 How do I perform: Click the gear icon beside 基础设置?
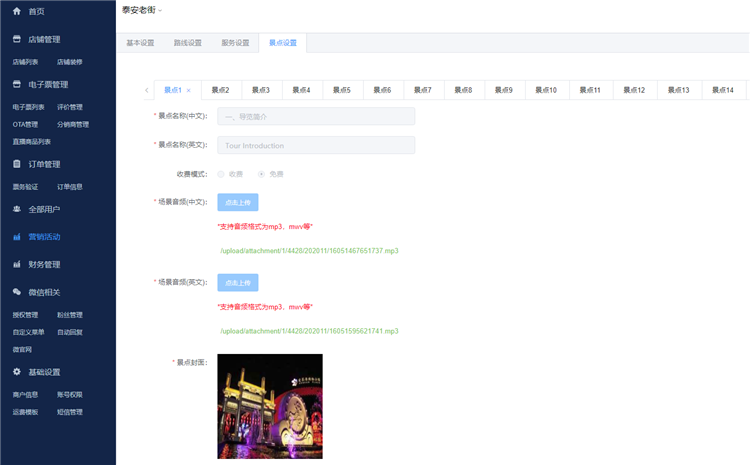point(17,372)
